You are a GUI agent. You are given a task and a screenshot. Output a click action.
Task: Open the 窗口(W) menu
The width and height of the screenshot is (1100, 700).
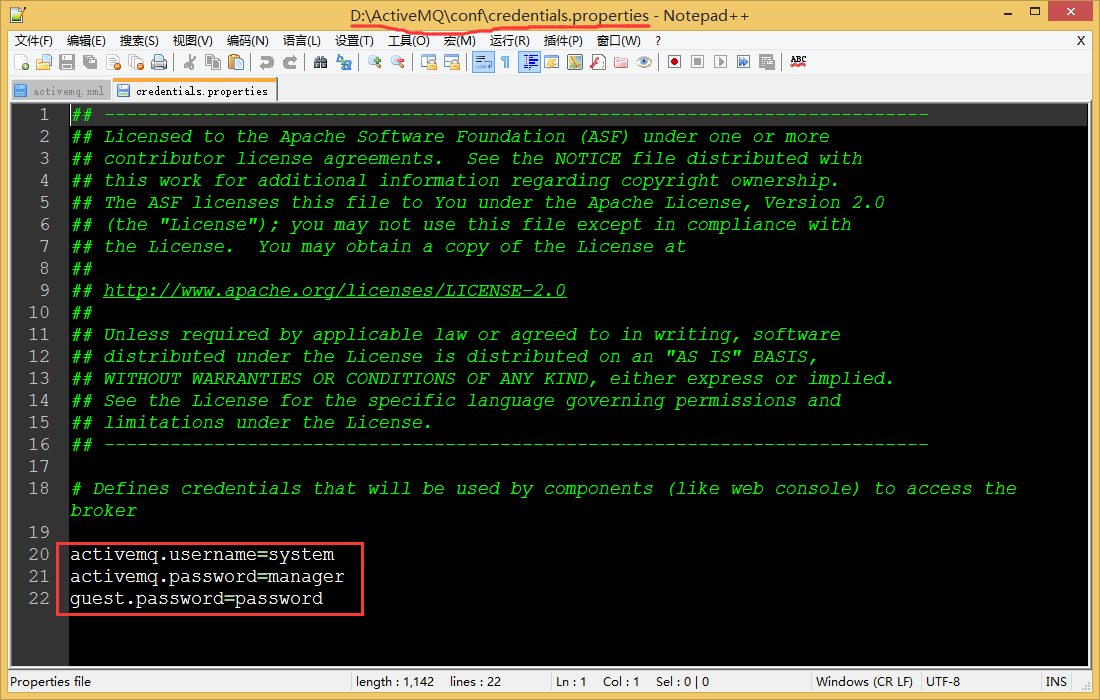[x=619, y=41]
